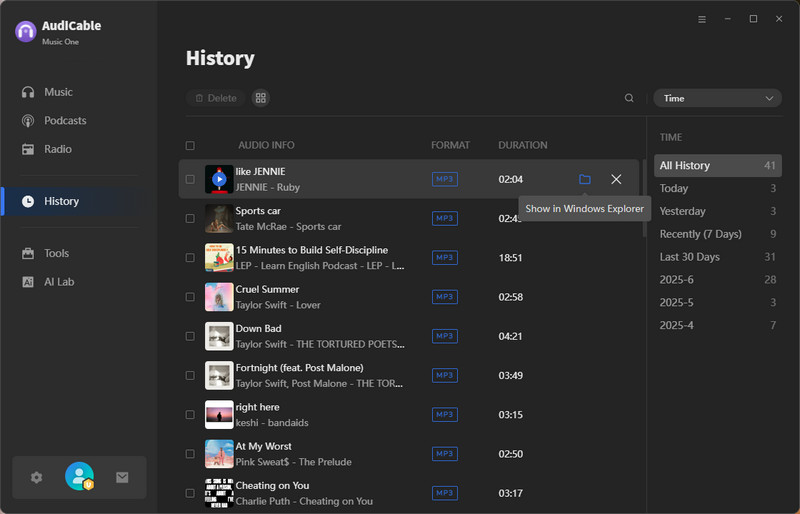Check the At My Worst checkbox
Image resolution: width=800 pixels, height=514 pixels.
(x=190, y=454)
